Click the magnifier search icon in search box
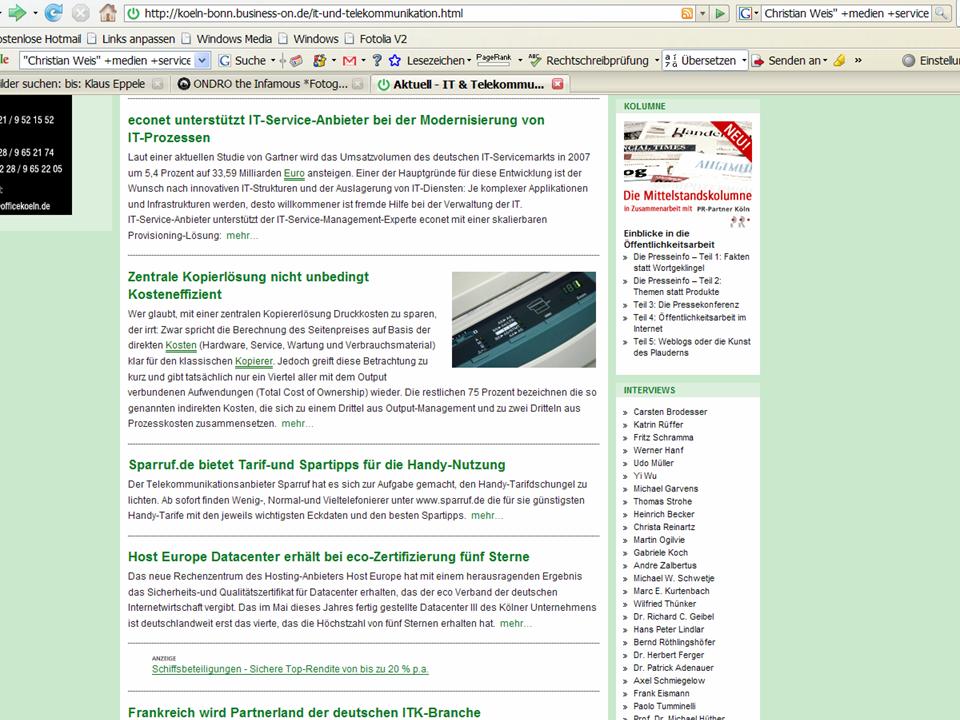This screenshot has width=960, height=720. click(x=941, y=13)
